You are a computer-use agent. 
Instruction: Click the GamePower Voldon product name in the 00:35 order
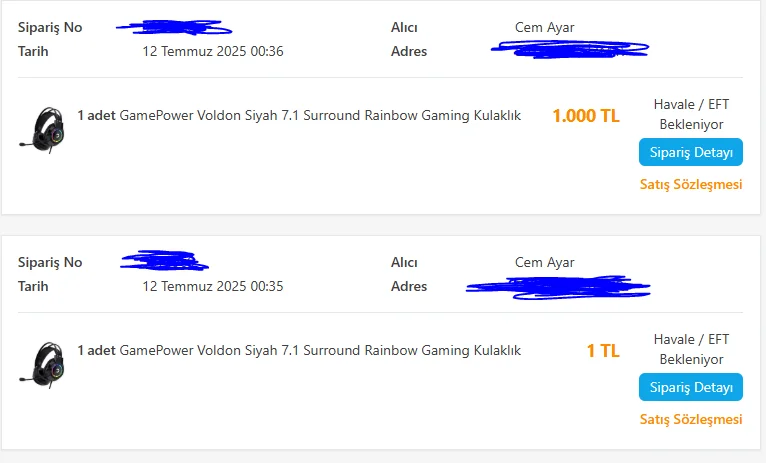(320, 351)
